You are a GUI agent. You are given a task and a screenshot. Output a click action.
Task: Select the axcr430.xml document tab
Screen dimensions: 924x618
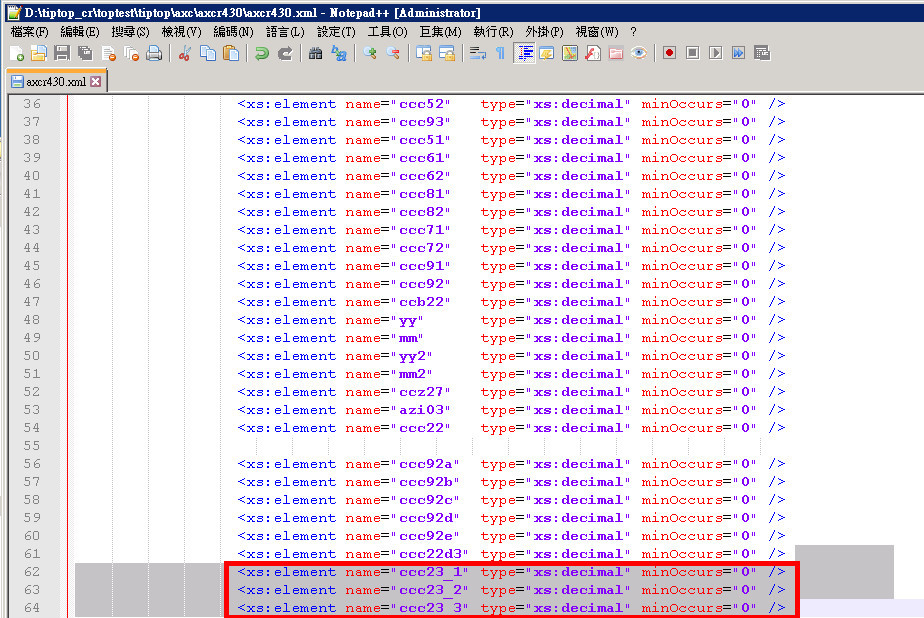pos(56,81)
